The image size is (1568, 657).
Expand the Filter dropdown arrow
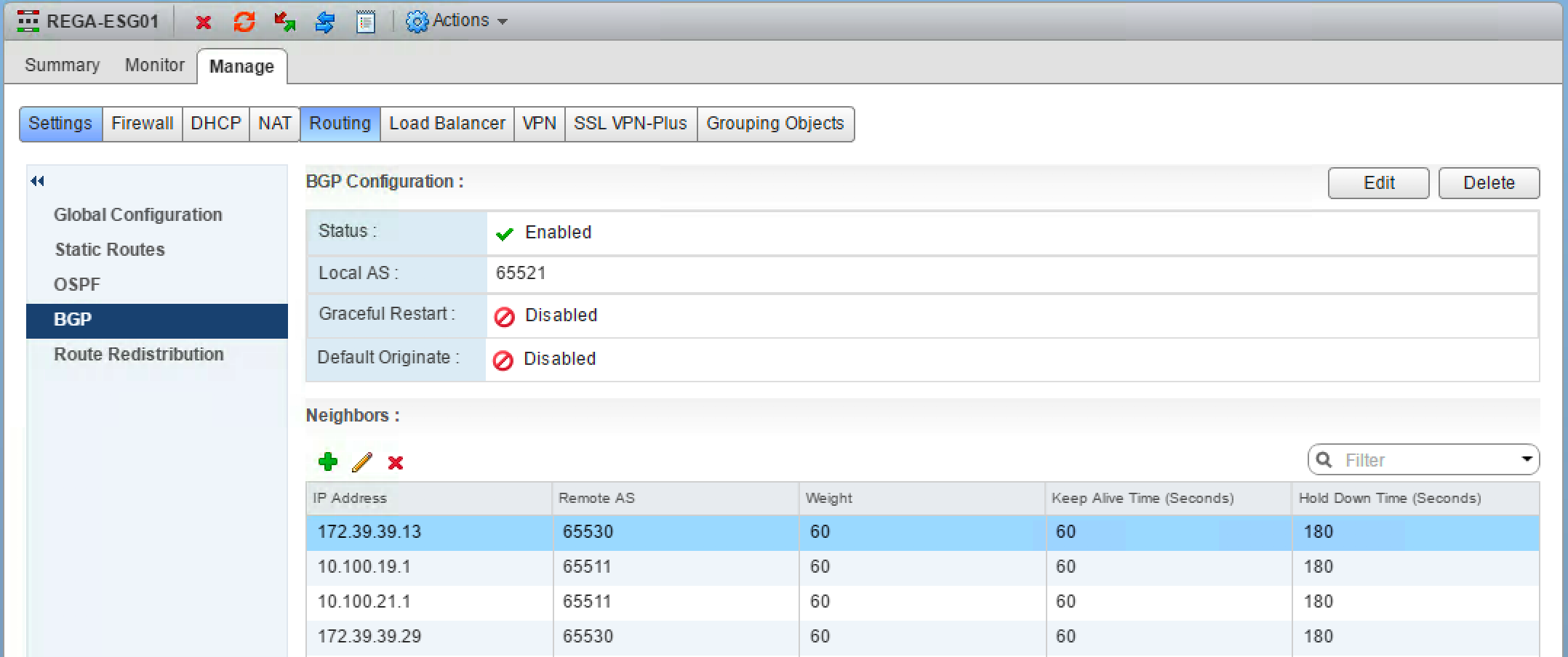click(1527, 459)
